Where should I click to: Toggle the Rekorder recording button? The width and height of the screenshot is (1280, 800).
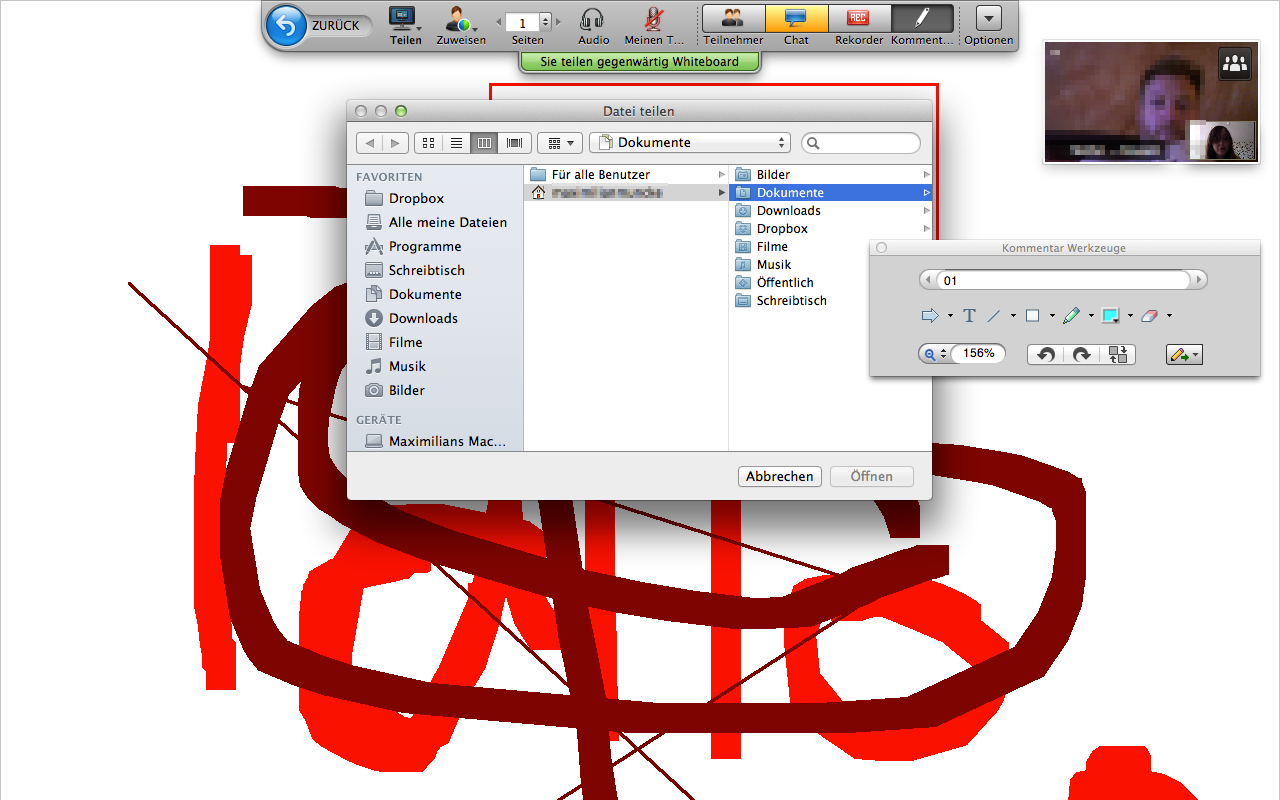[x=858, y=19]
